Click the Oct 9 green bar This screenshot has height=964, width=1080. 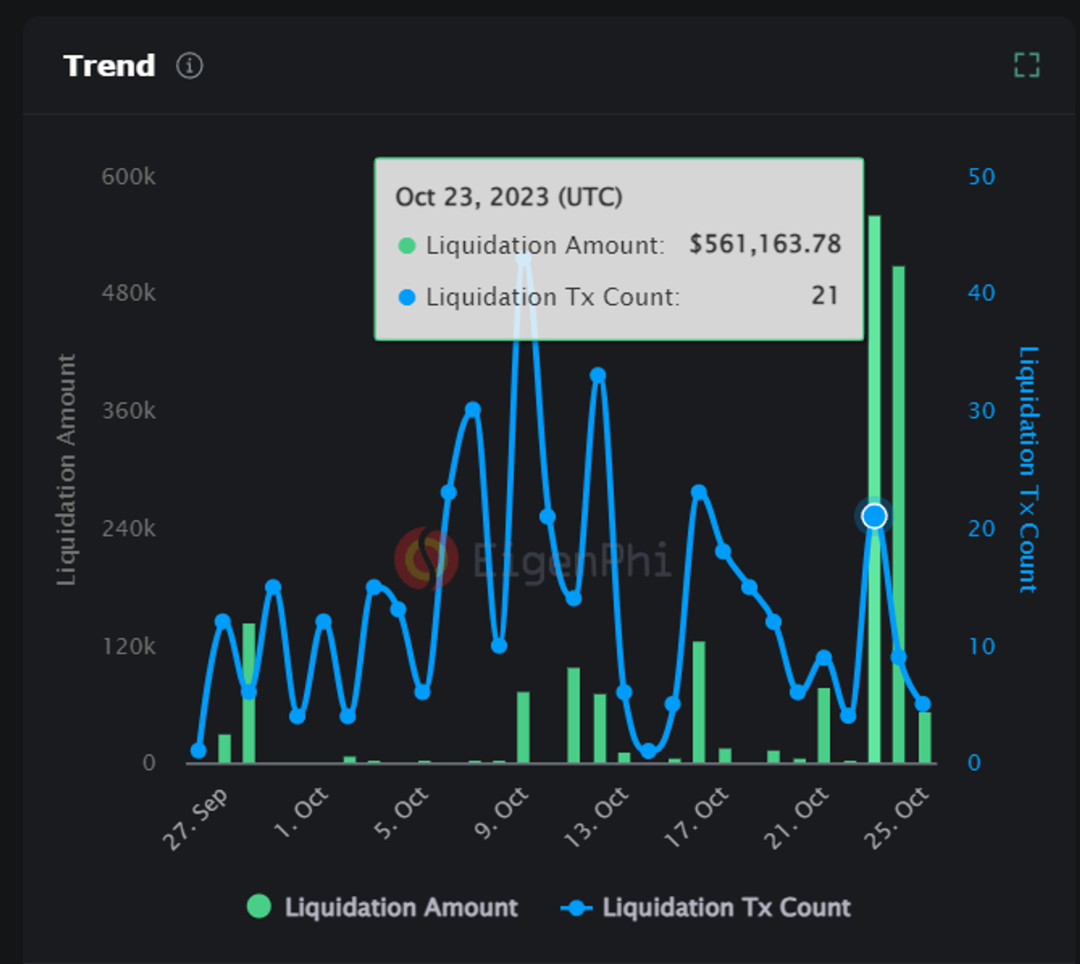[523, 726]
